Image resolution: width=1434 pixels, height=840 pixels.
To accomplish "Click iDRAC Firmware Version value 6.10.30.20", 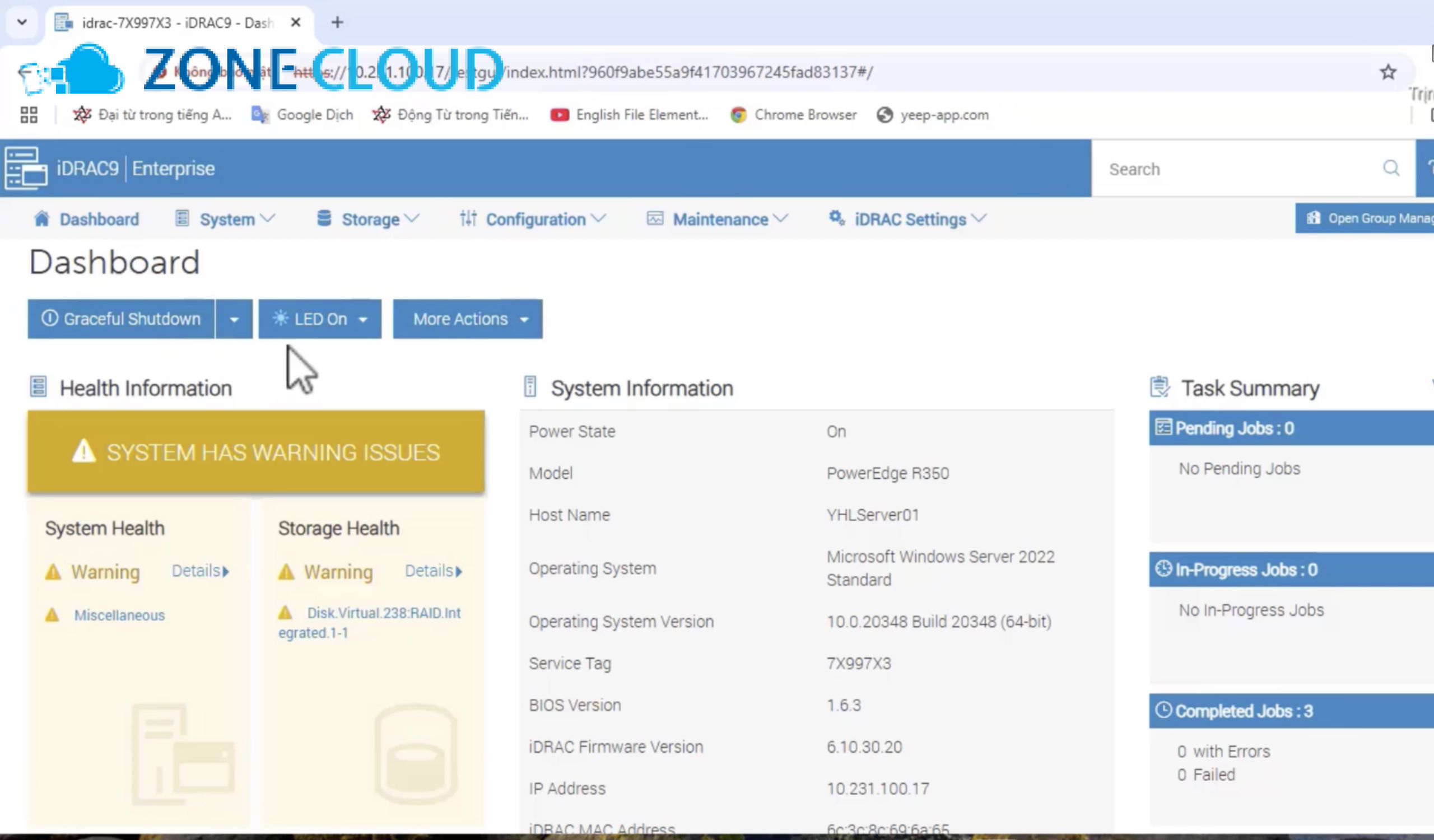I will tap(864, 746).
